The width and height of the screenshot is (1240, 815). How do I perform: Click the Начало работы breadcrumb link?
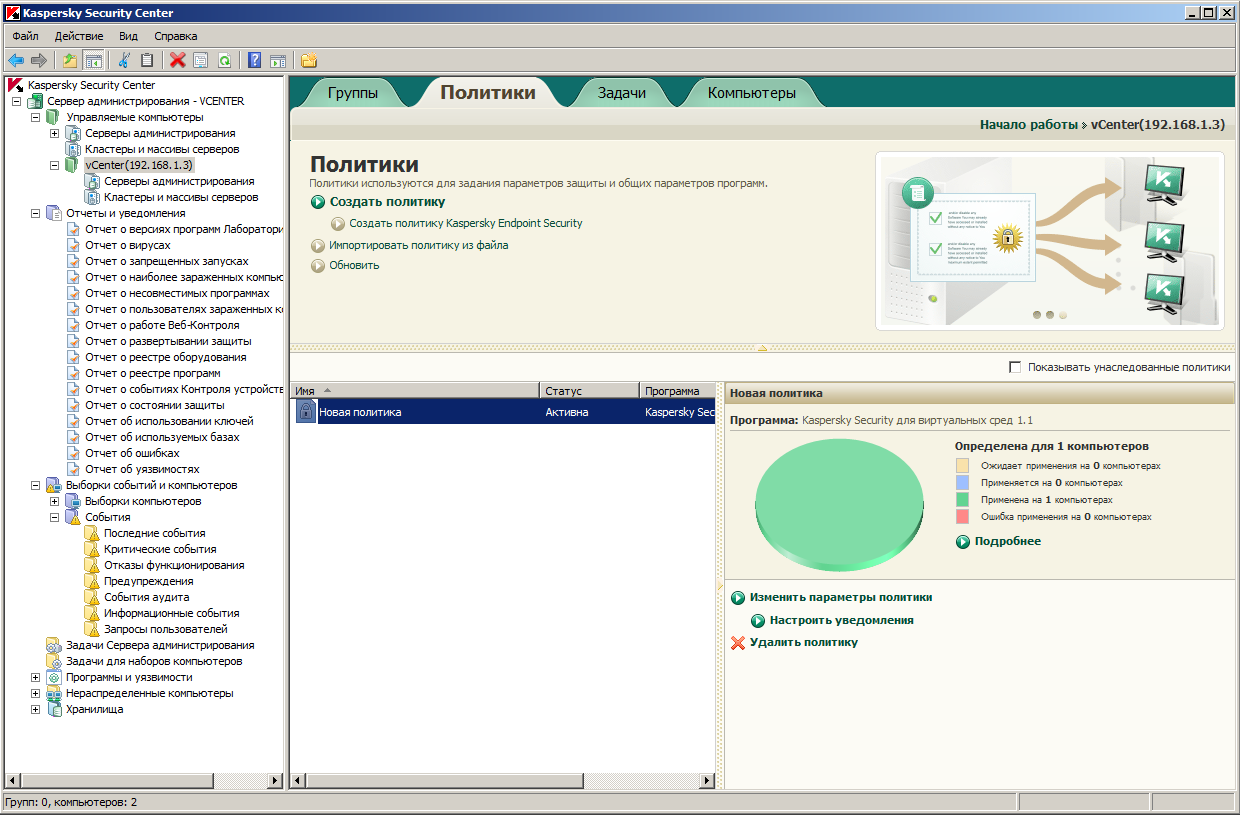(1028, 125)
